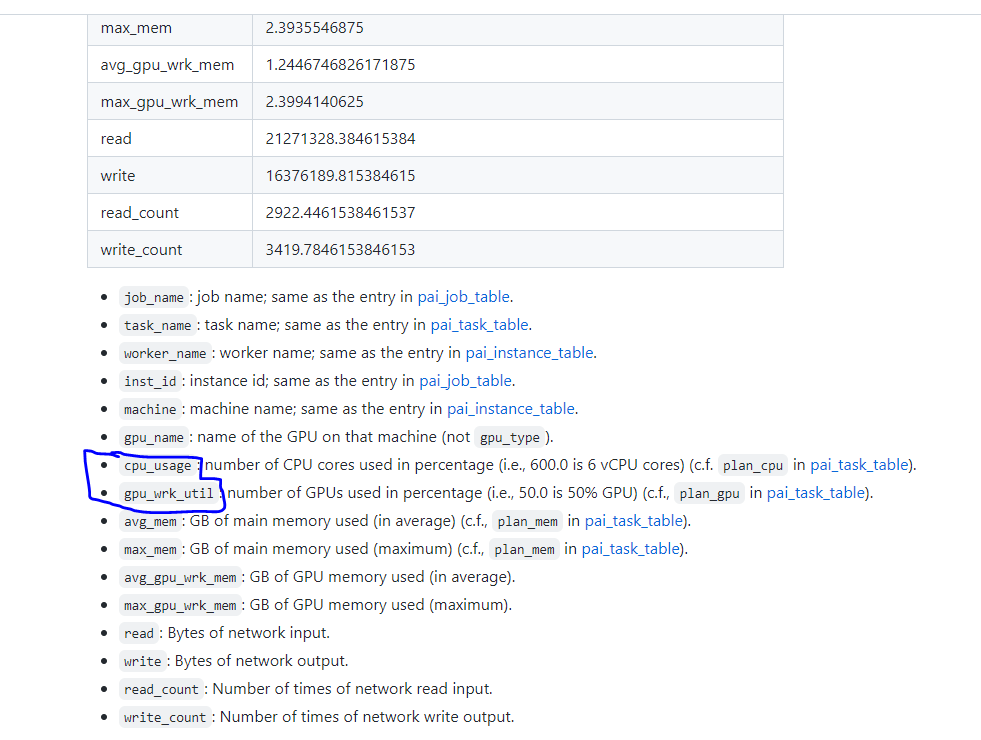Click the pai_instance_table link next to machine
Screen dimensions: 981x740
click(510, 408)
